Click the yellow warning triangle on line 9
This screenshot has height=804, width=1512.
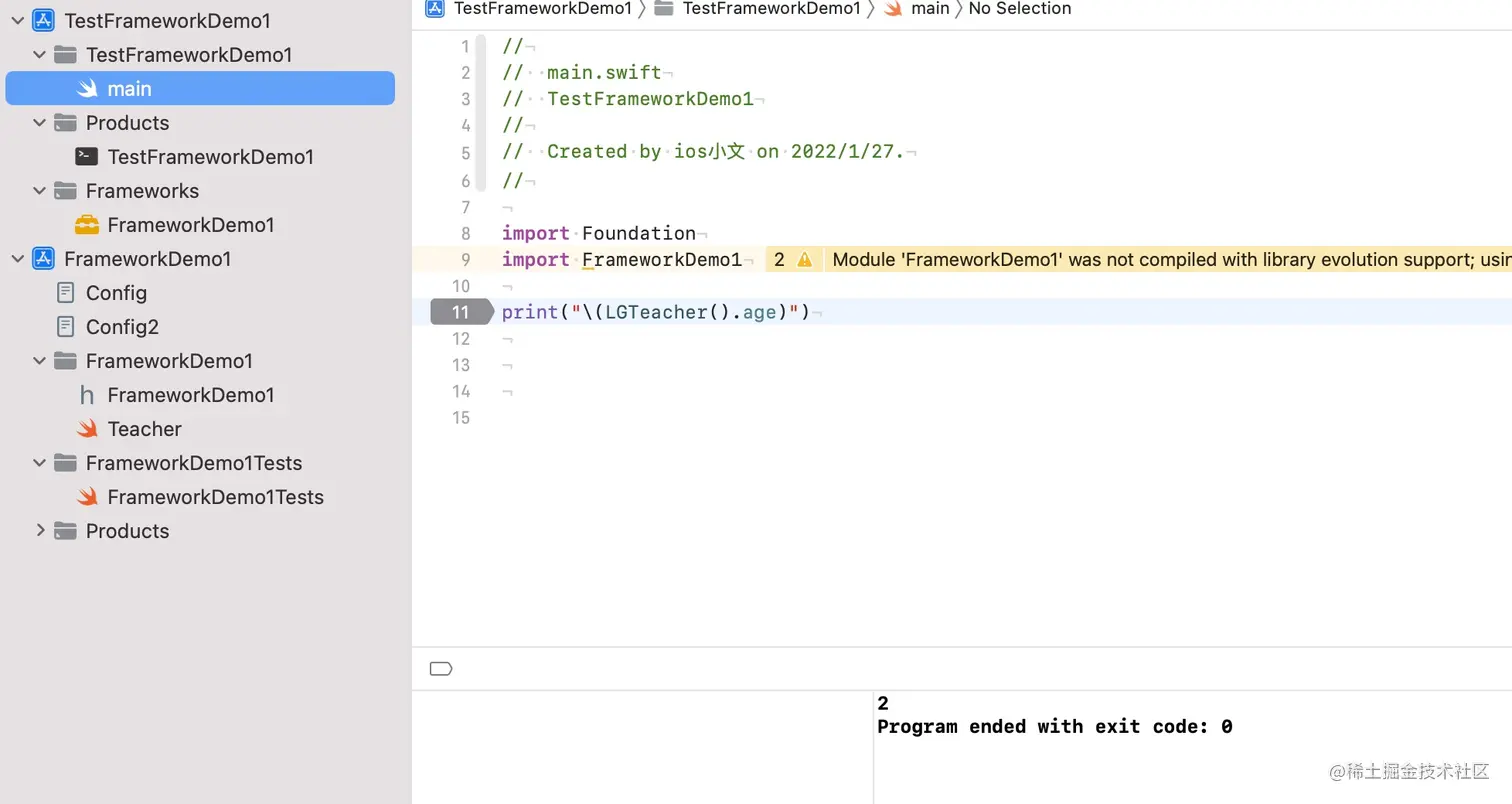(804, 260)
